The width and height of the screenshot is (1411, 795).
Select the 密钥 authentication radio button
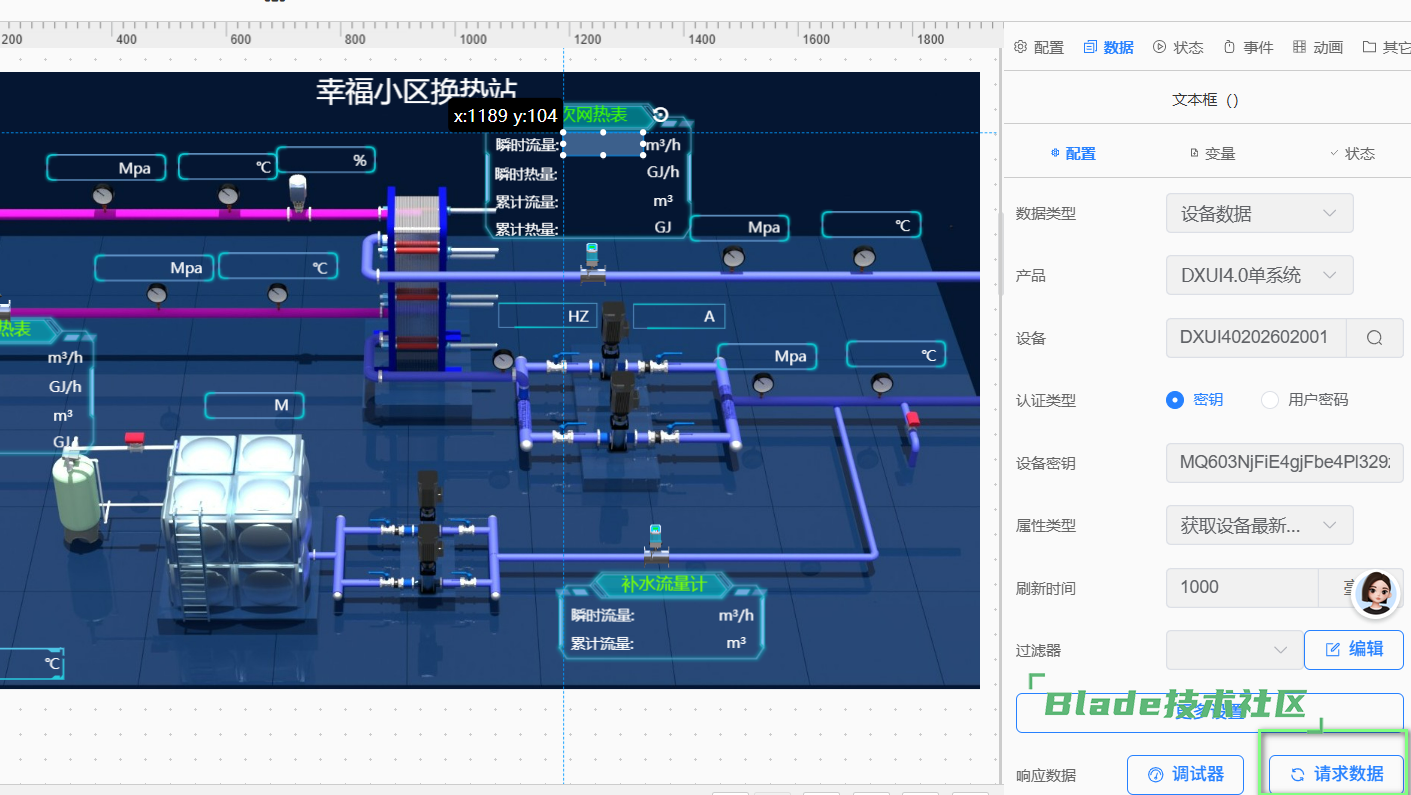click(x=1175, y=400)
